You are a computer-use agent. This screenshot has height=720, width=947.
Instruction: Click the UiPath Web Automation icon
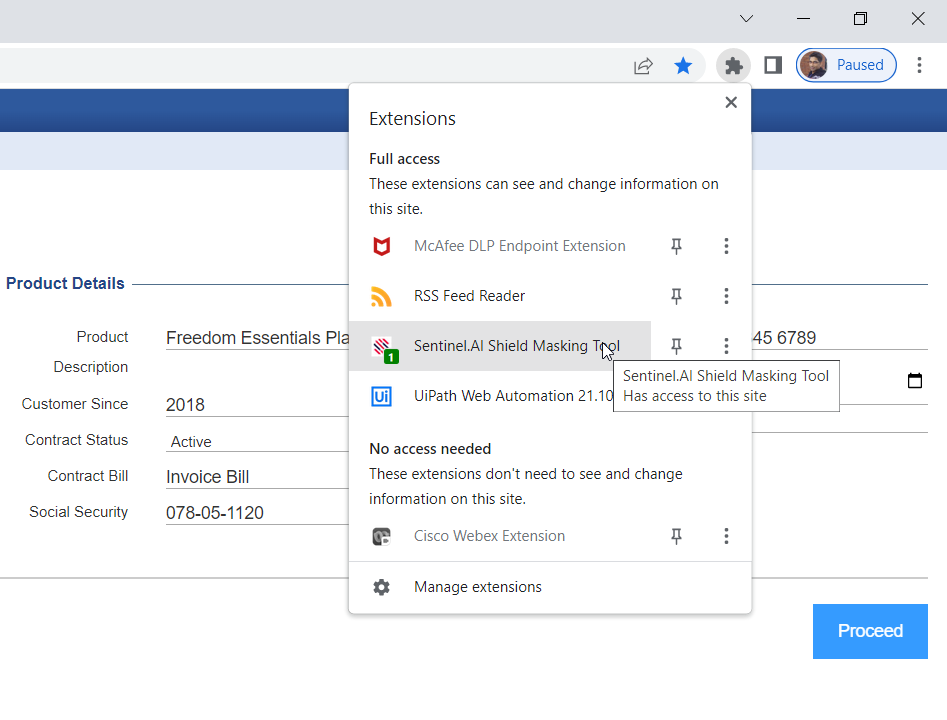point(381,396)
